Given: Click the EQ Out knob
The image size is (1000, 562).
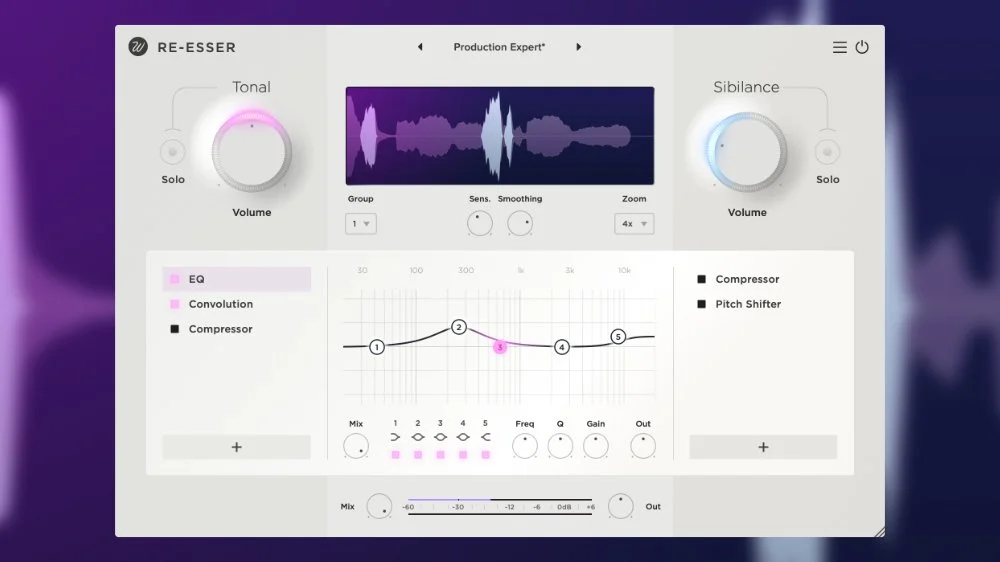Looking at the screenshot, I should [x=643, y=446].
